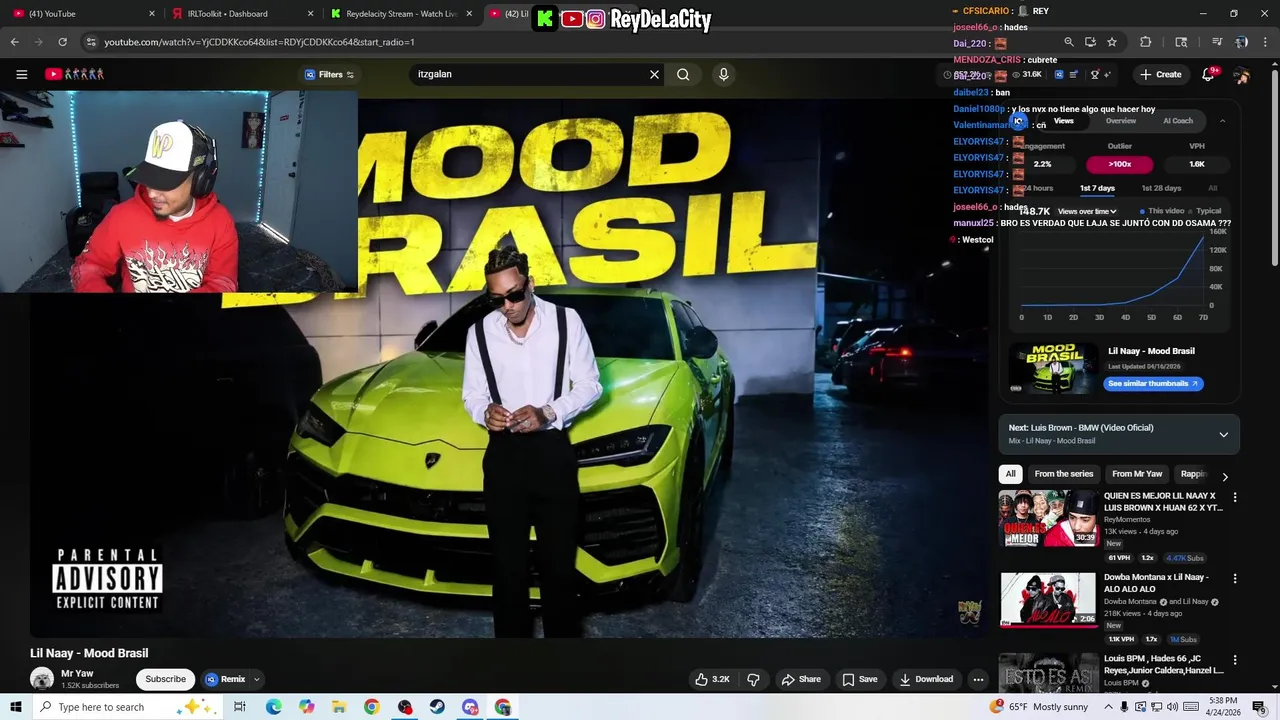Expand the Next: Luis Brown - BMW playlist panel

point(1223,435)
